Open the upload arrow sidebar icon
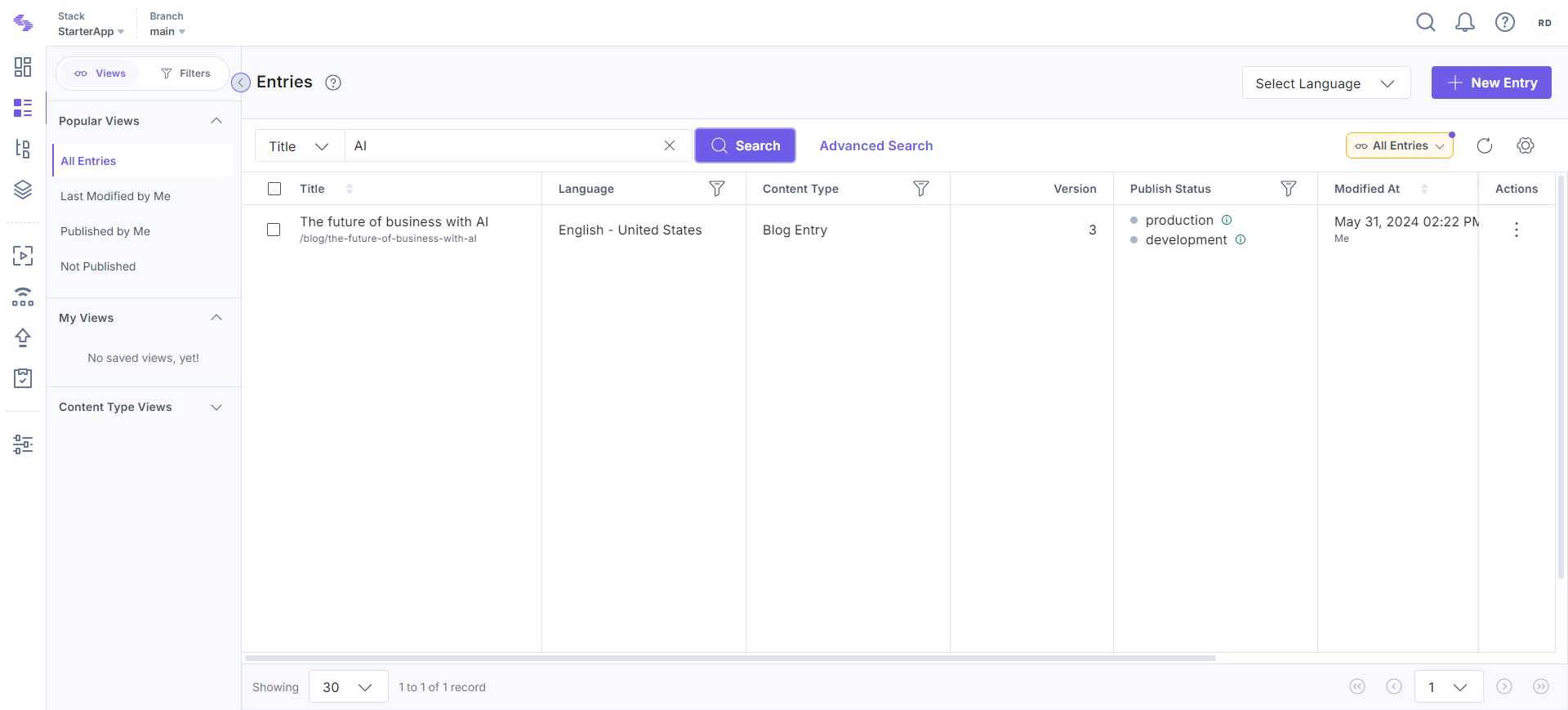1568x710 pixels. (23, 337)
